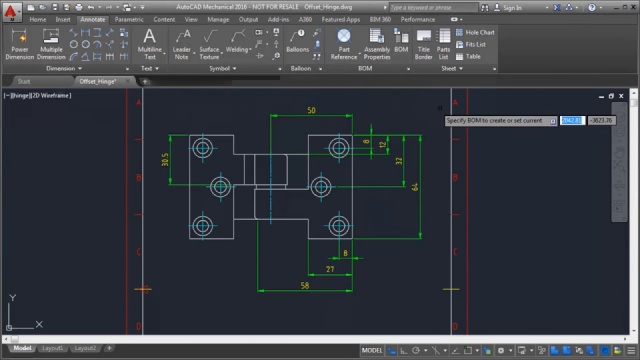640x360 pixels.
Task: Expand the Dimension panel dropdown
Action: click(x=80, y=69)
